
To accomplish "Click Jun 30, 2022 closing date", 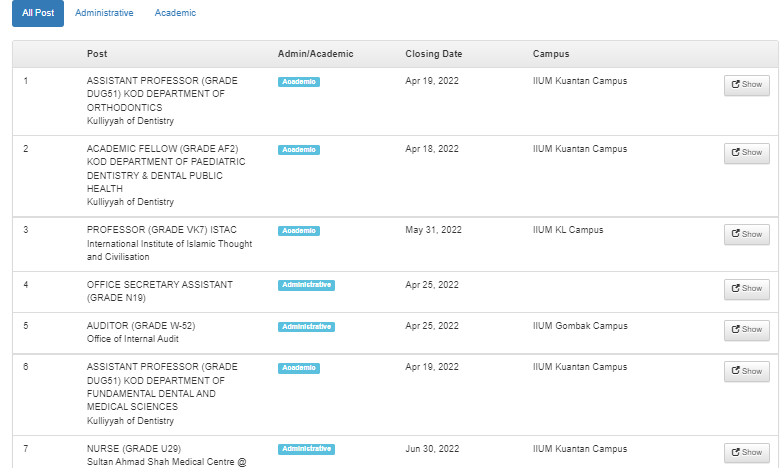I will tap(432, 449).
